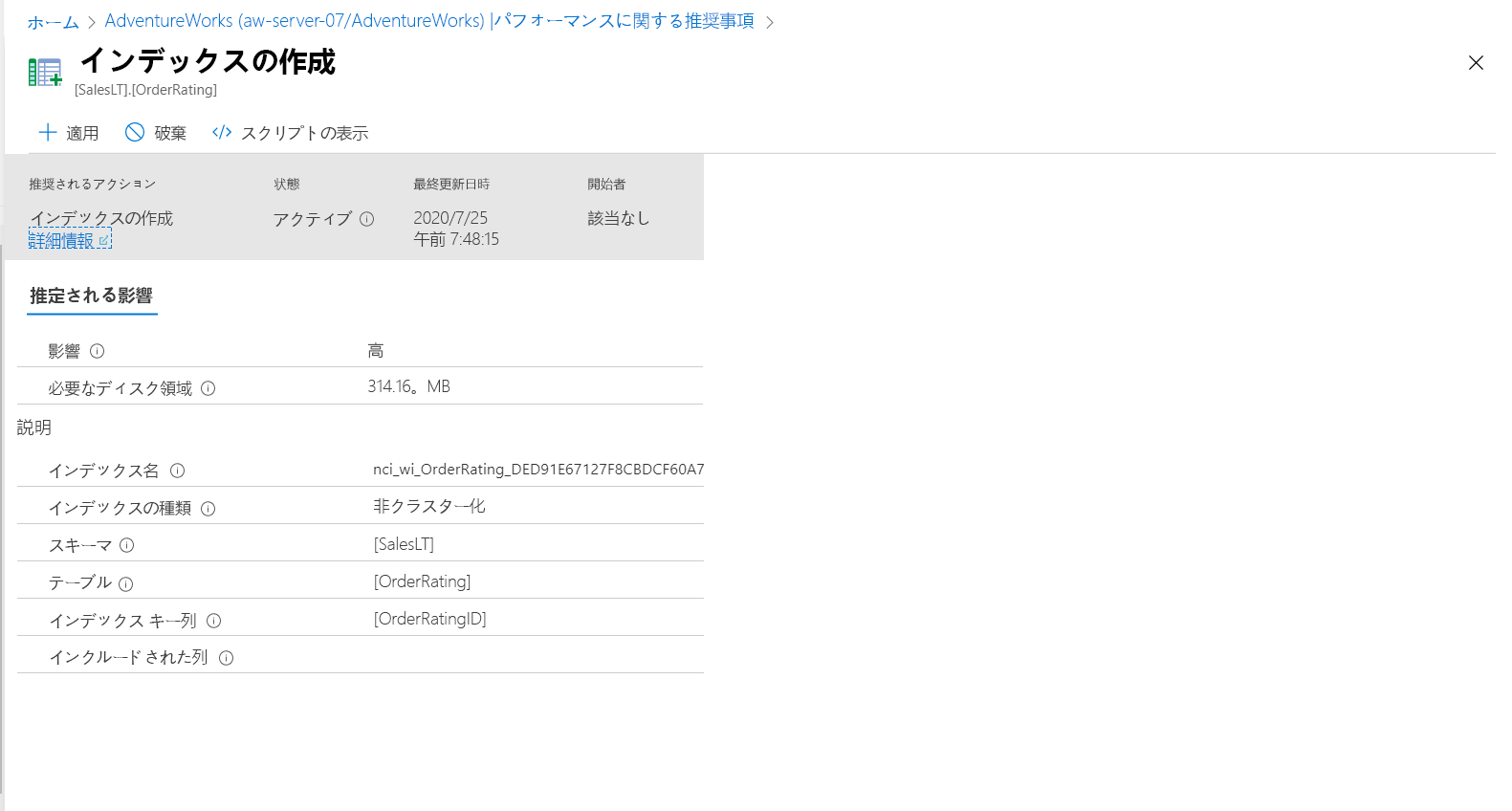Click the info icon next to テーブル
Image resolution: width=1512 pixels, height=811 pixels.
tap(126, 583)
